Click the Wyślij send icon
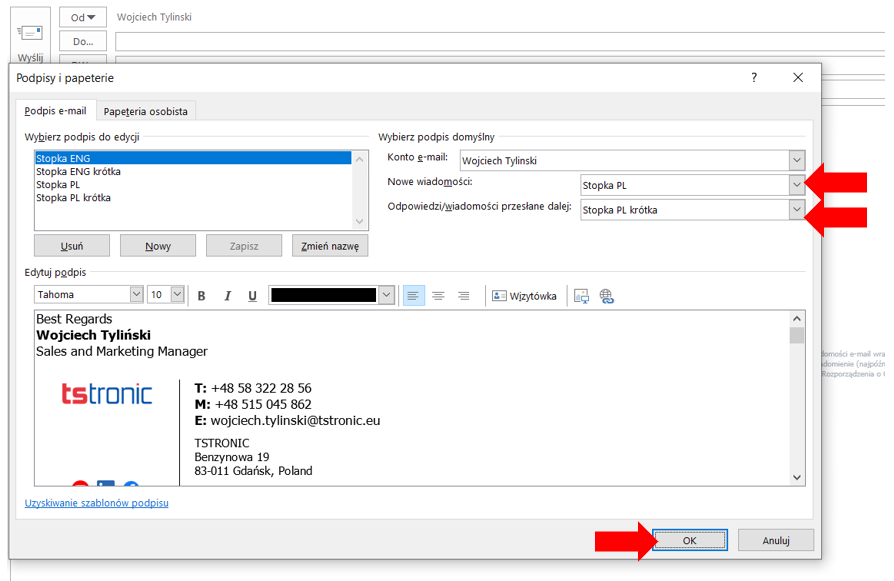 click(x=31, y=34)
